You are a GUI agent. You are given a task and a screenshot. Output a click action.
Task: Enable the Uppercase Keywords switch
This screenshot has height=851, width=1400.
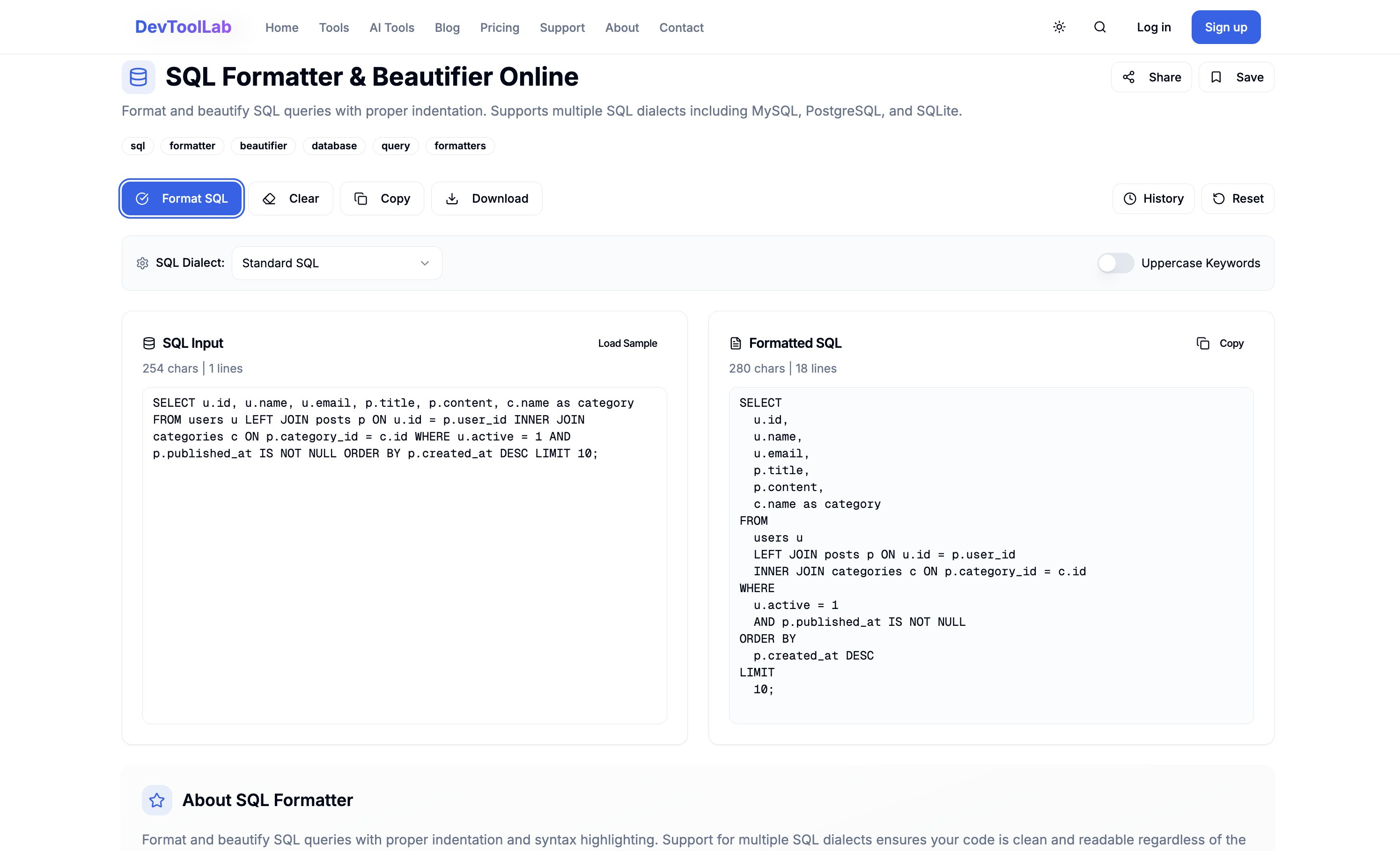click(1115, 263)
